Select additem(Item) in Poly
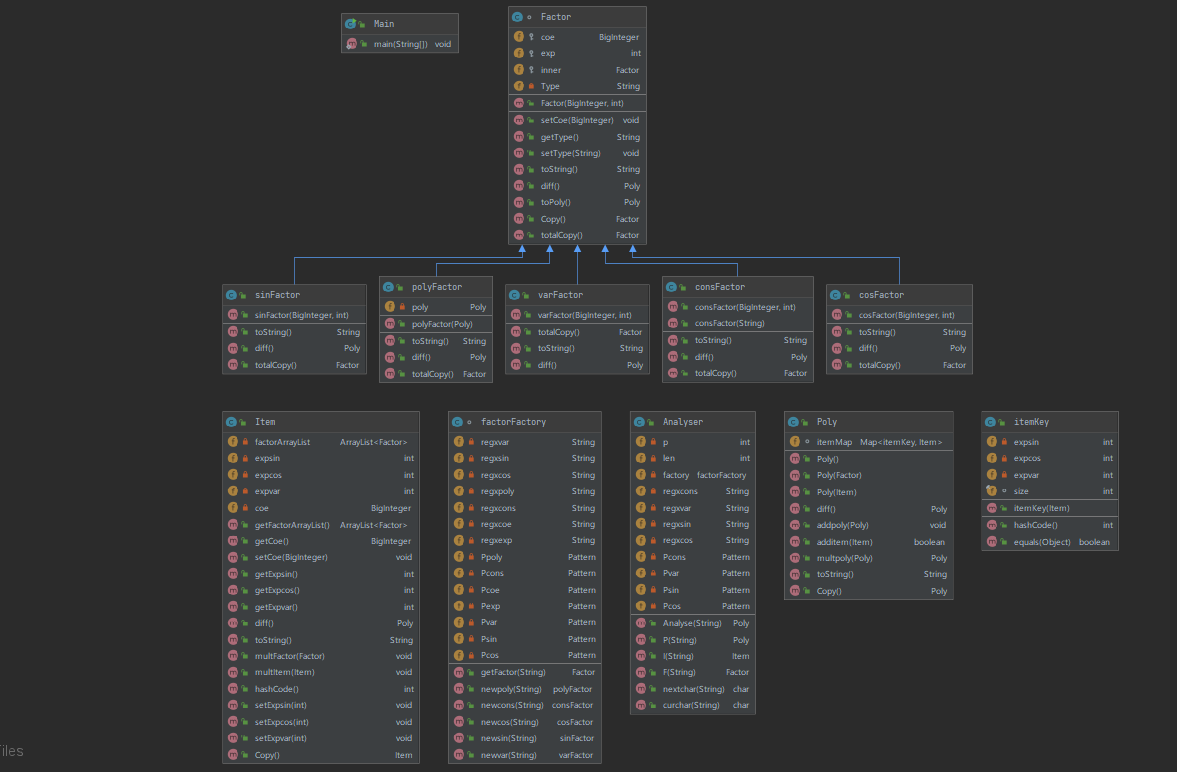Image resolution: width=1177 pixels, height=772 pixels. (868, 541)
